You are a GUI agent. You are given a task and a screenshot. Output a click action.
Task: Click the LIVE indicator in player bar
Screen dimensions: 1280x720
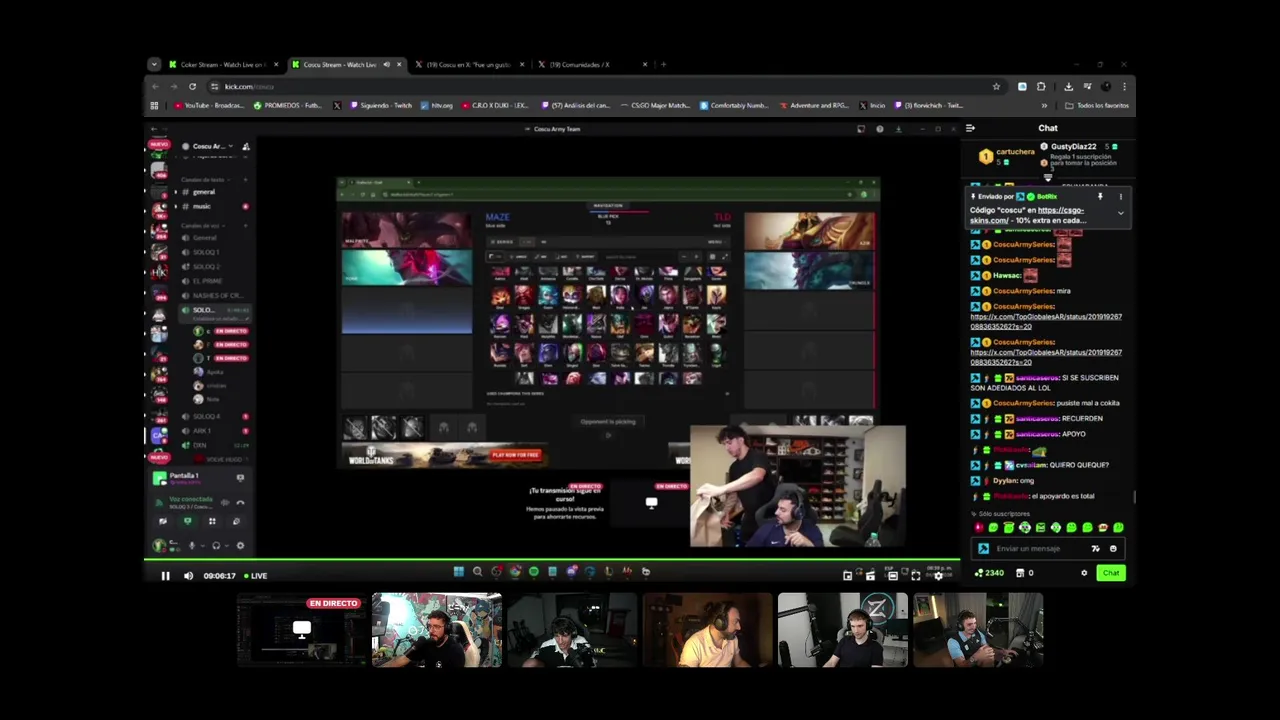click(x=256, y=576)
